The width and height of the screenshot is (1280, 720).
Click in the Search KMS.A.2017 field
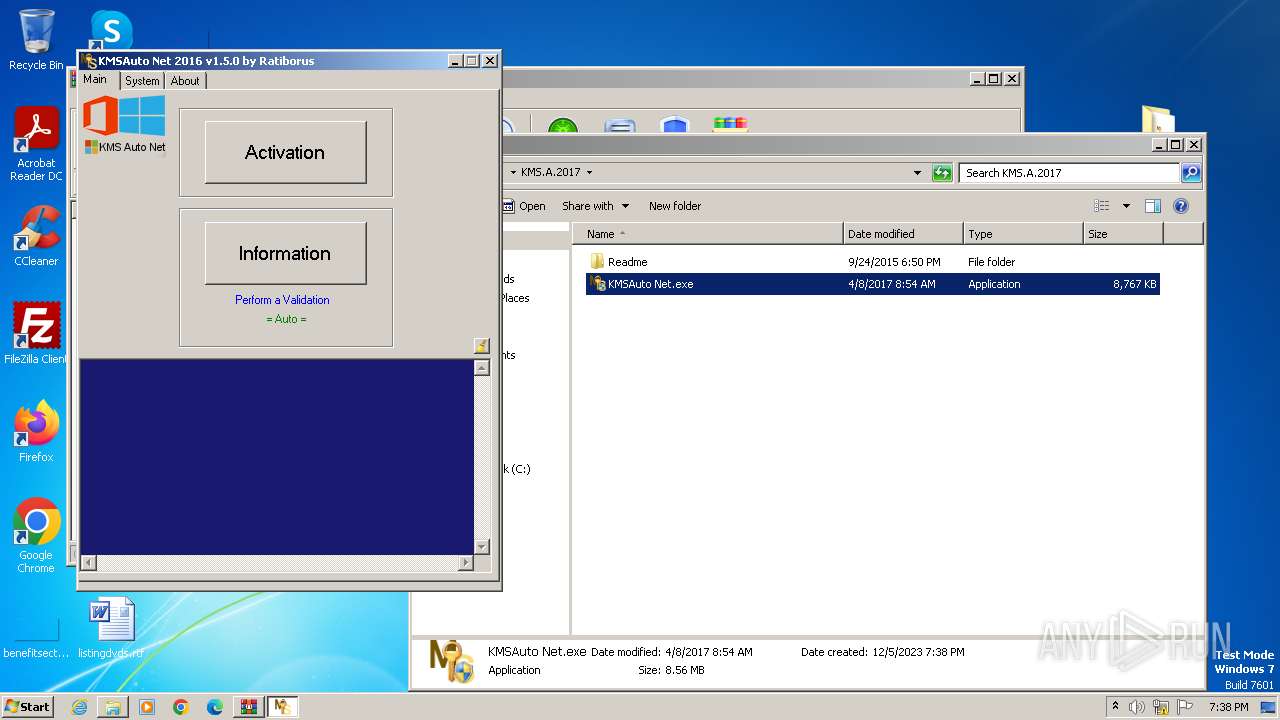pos(1069,173)
